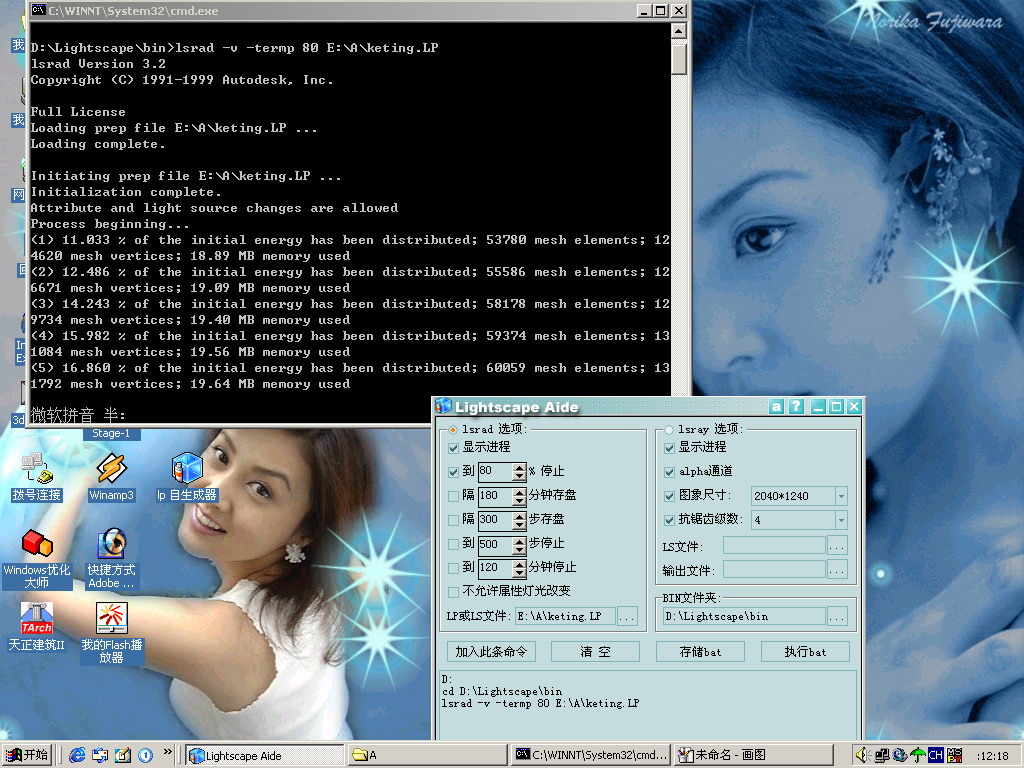Click the LP或LS文件 path input field
This screenshot has height=768, width=1024.
pyautogui.click(x=565, y=616)
